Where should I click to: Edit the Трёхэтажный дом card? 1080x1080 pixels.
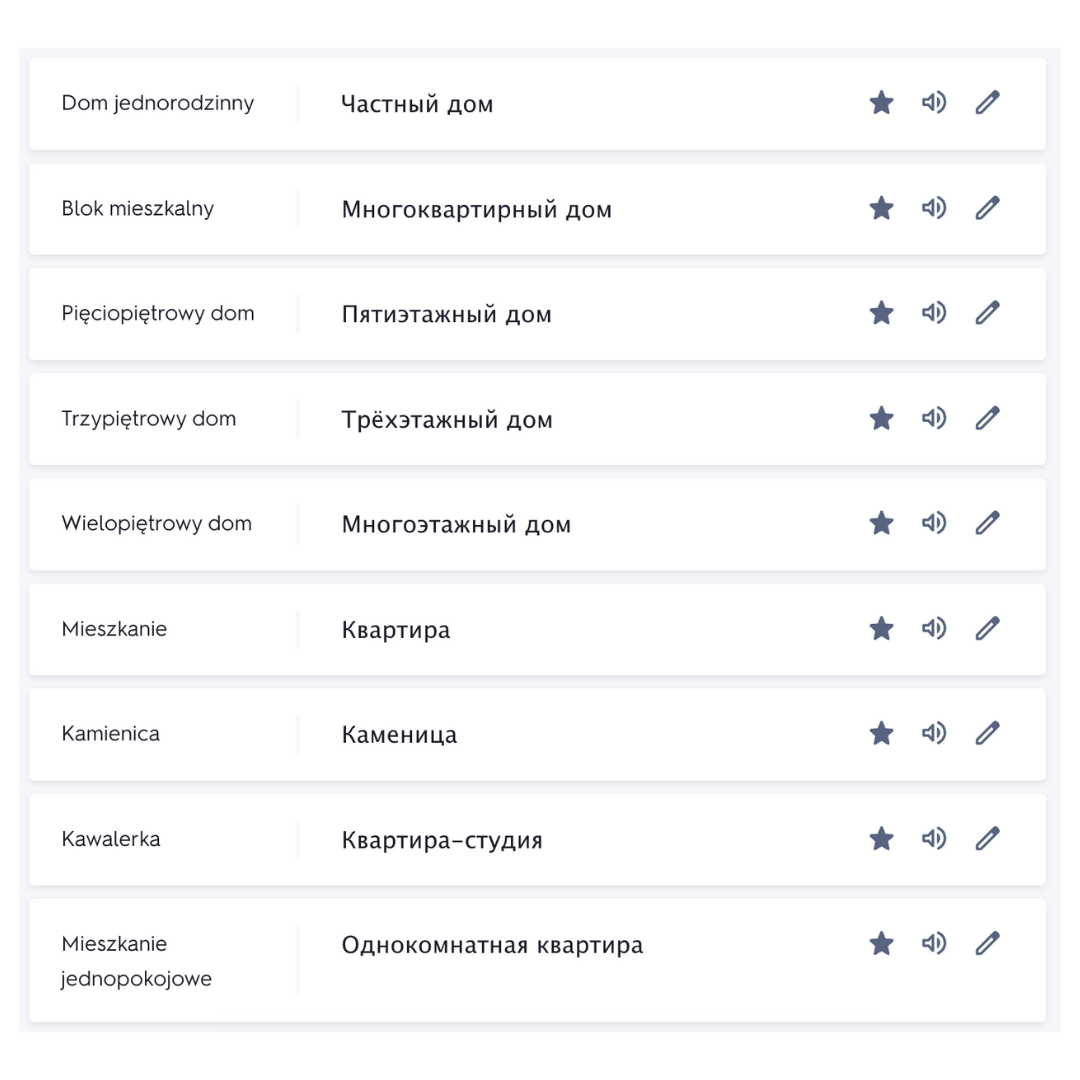987,418
